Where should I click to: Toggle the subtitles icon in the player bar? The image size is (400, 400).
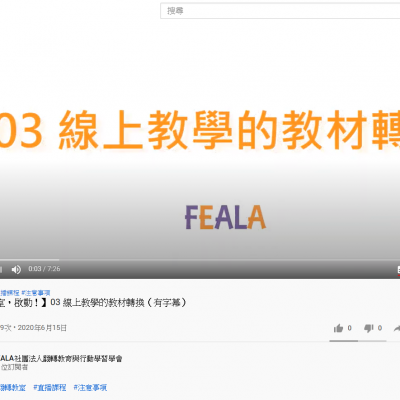(x=399, y=270)
